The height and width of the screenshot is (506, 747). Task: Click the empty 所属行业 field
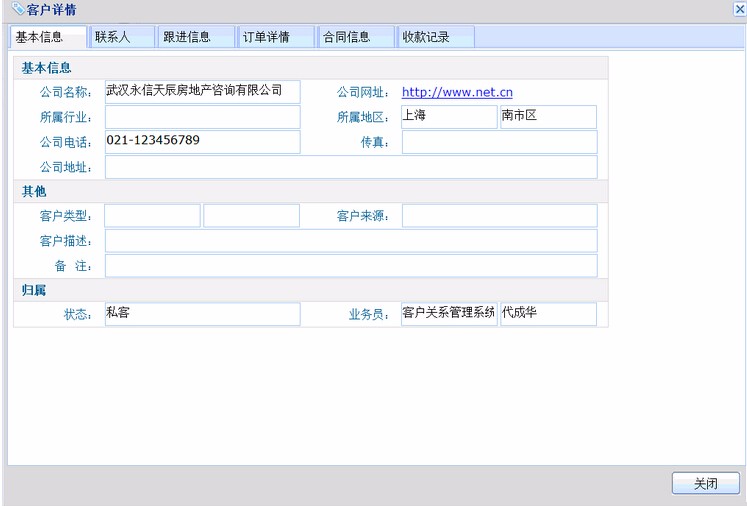tap(202, 117)
